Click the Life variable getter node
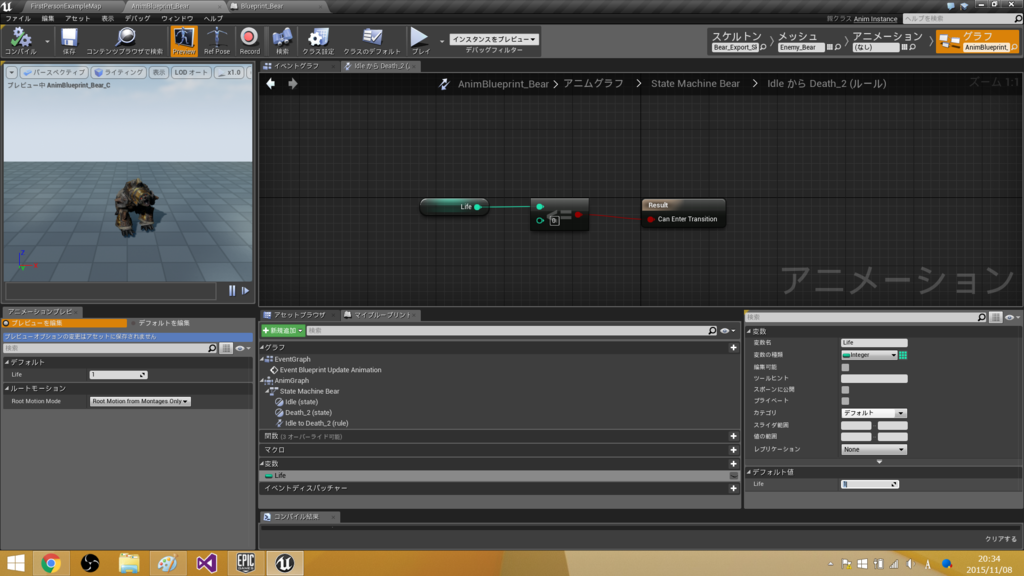Image resolution: width=1024 pixels, height=576 pixels. (454, 207)
